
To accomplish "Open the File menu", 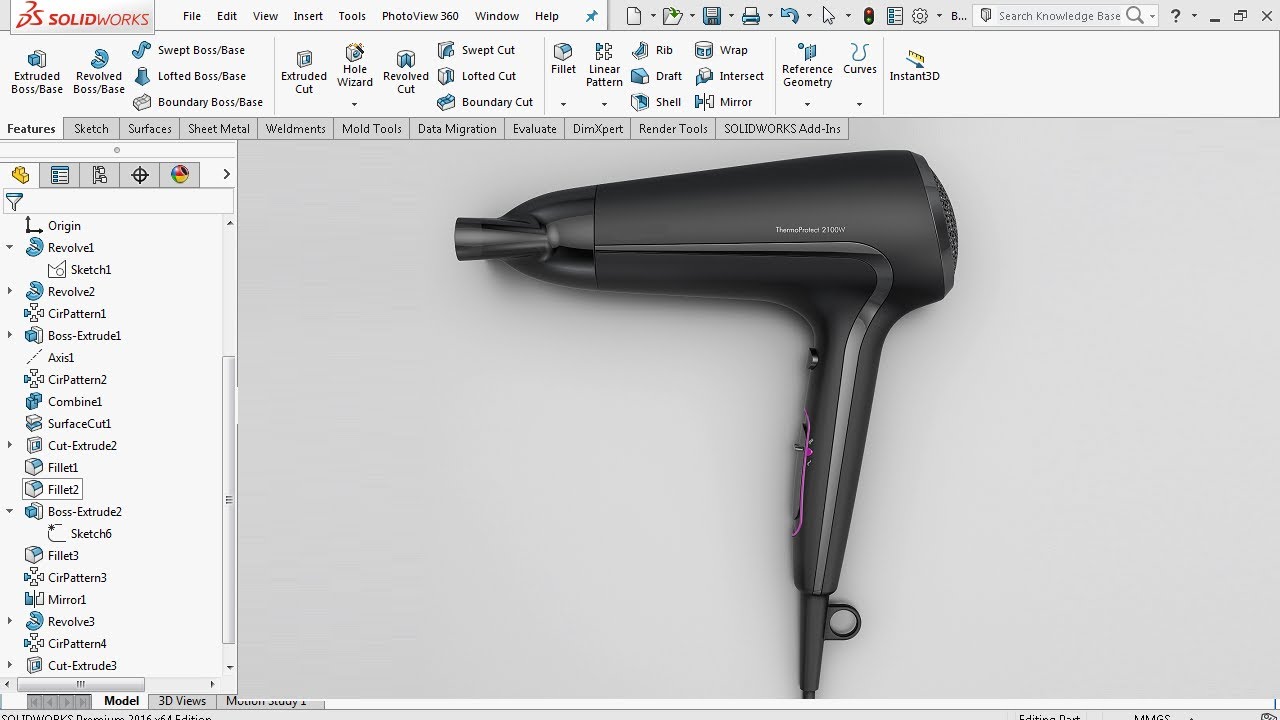I will tap(192, 16).
